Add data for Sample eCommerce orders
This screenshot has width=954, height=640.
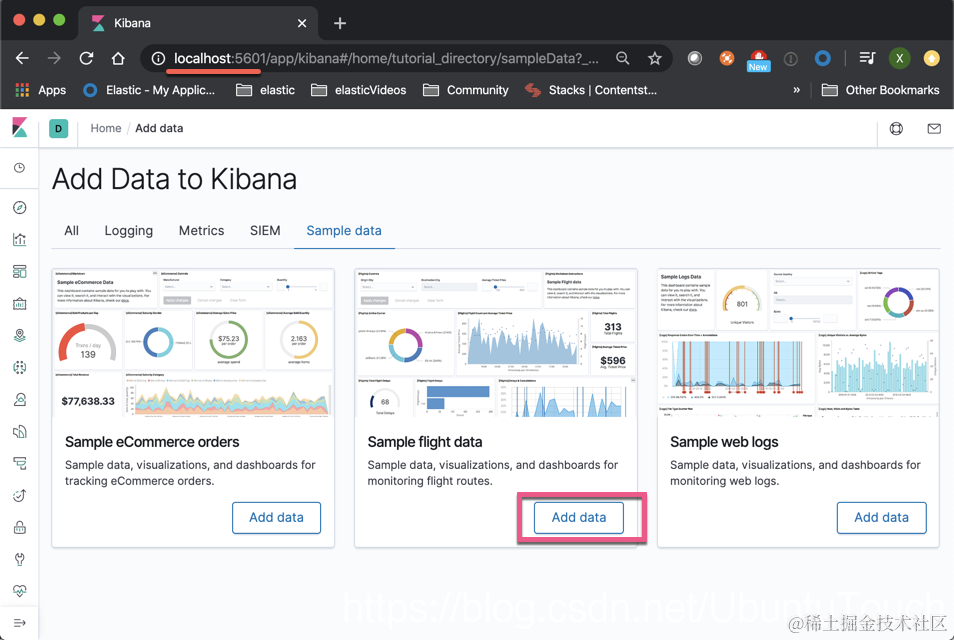coord(276,518)
